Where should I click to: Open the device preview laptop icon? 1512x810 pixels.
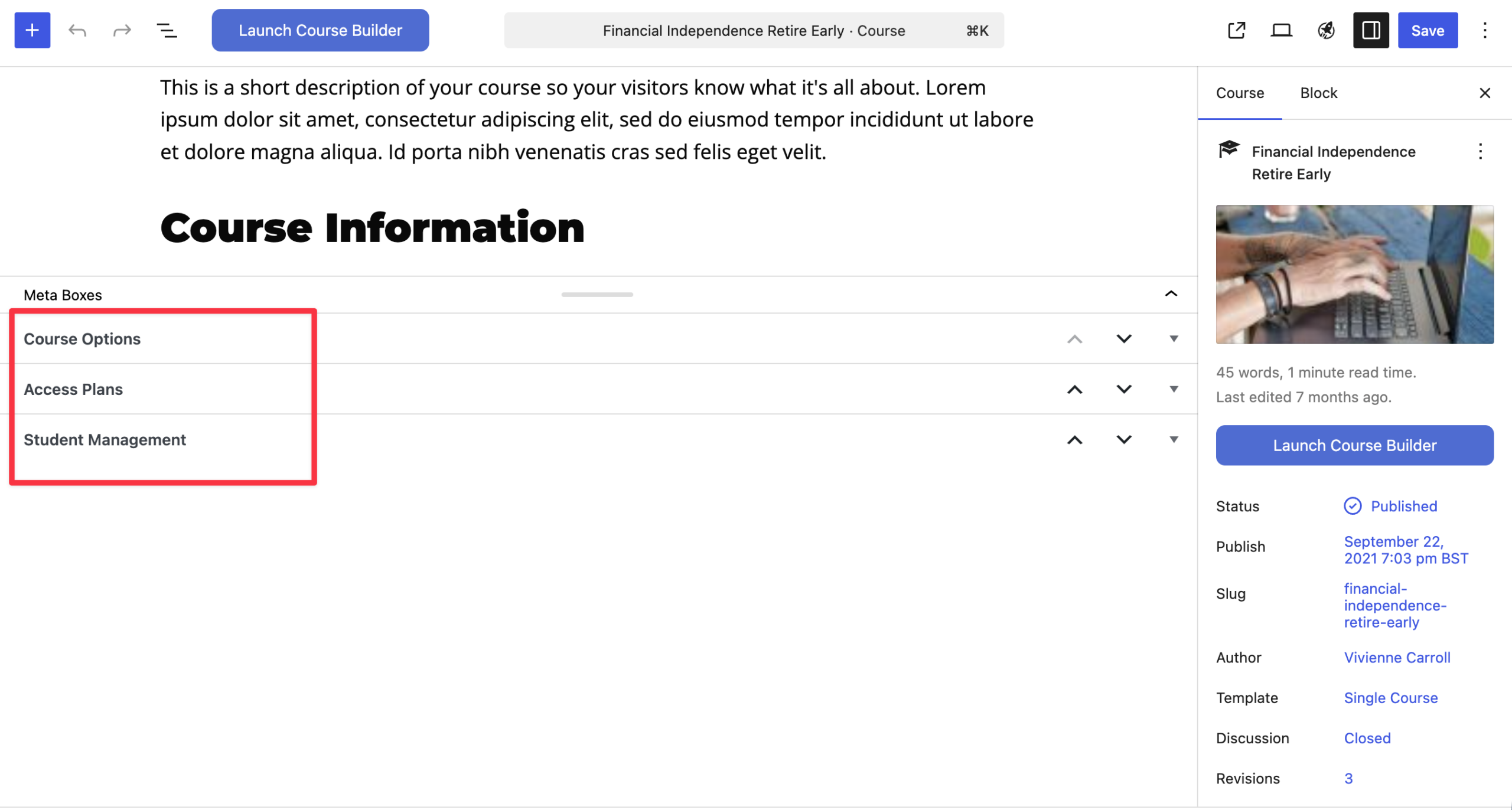(1281, 30)
